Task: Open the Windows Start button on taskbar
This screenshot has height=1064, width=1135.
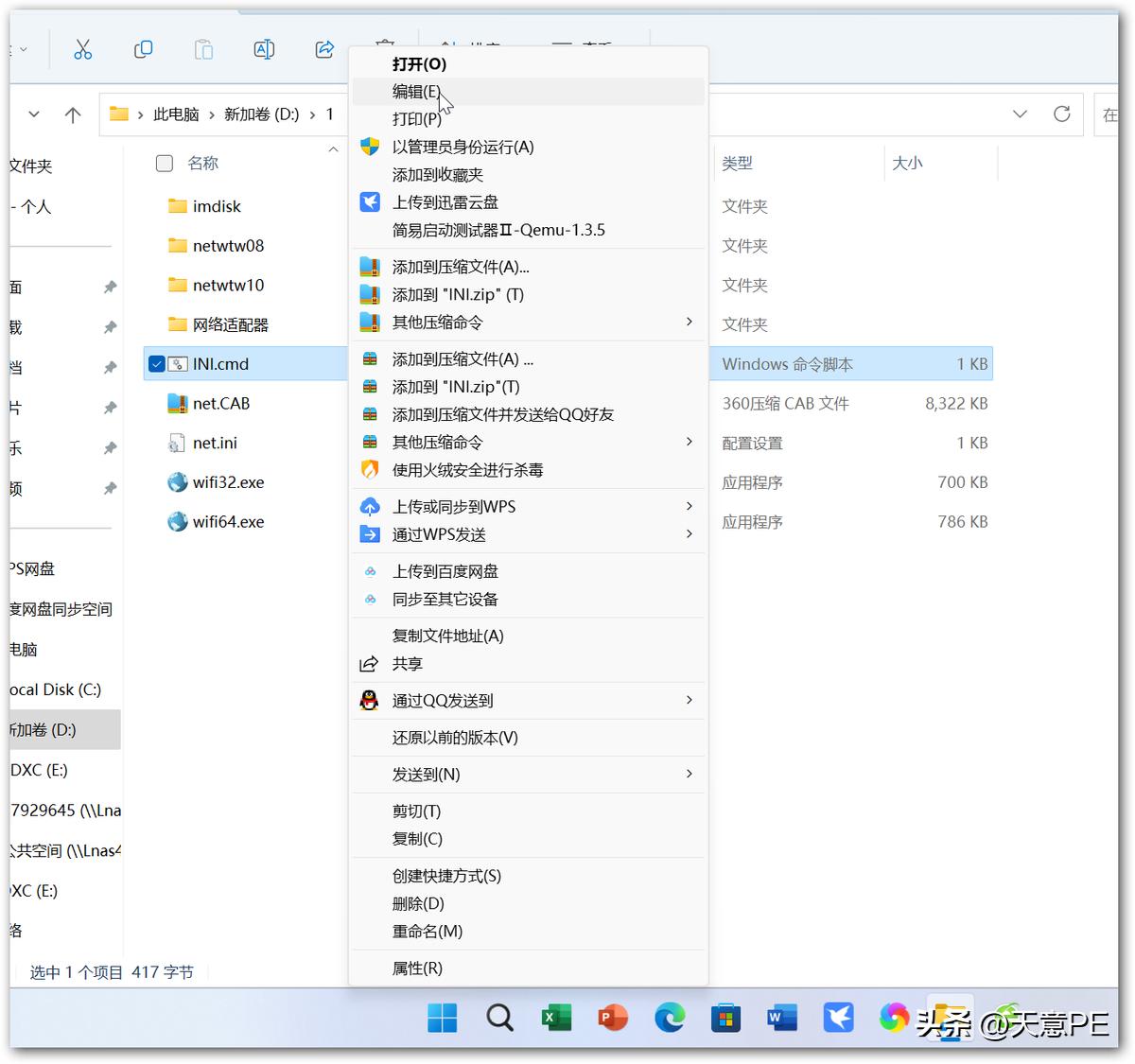Action: 442,1018
